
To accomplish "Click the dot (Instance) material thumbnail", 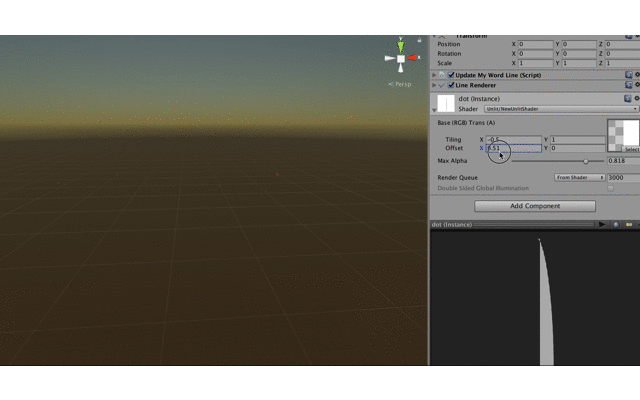I will click(446, 103).
